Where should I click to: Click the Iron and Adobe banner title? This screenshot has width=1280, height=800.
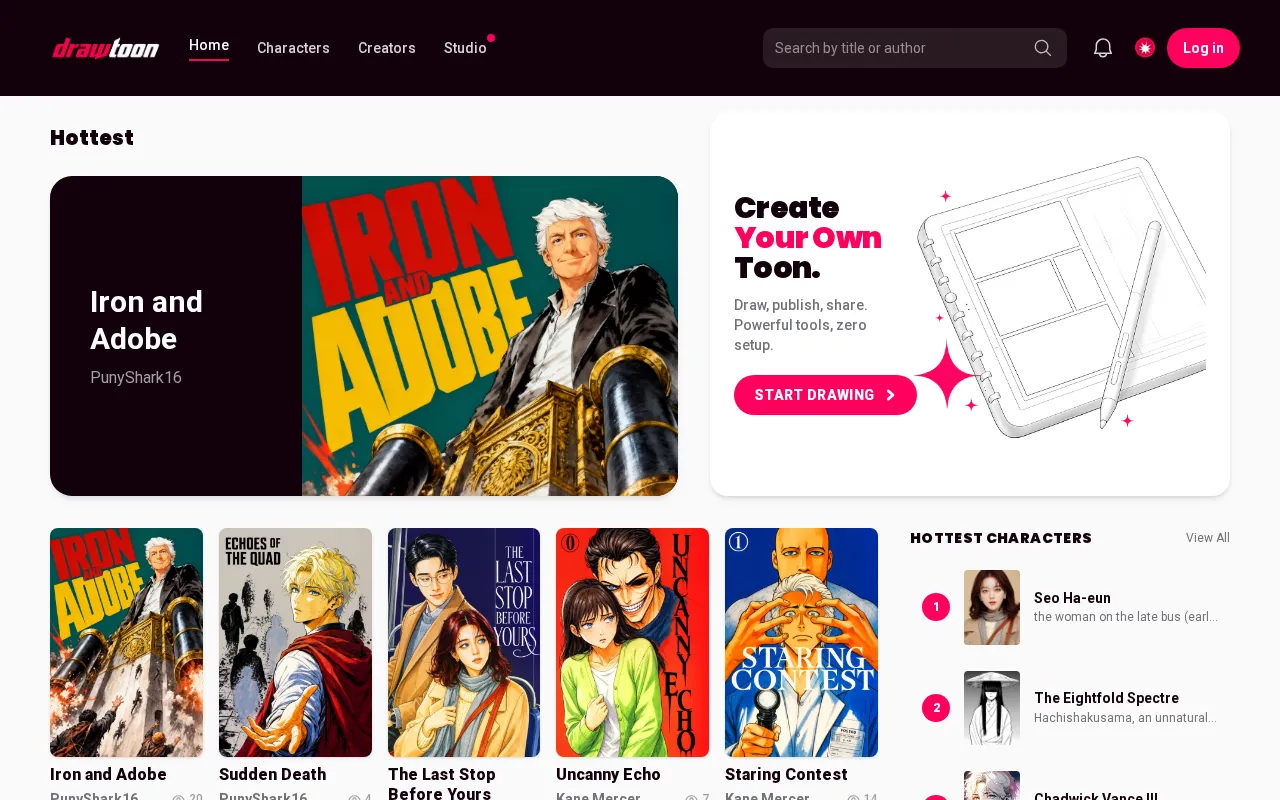pos(146,320)
